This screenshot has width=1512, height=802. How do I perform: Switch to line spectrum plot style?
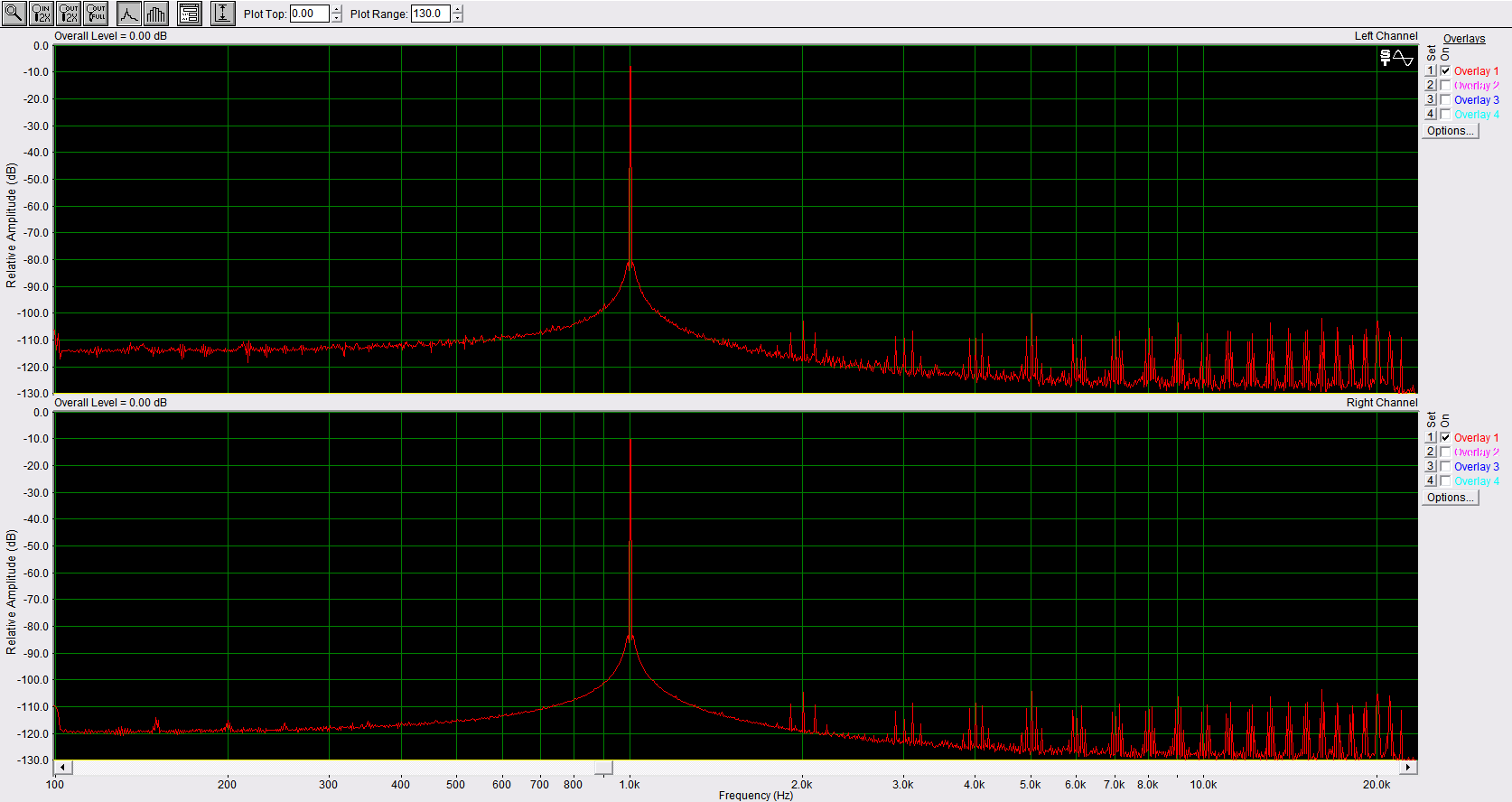(x=129, y=14)
